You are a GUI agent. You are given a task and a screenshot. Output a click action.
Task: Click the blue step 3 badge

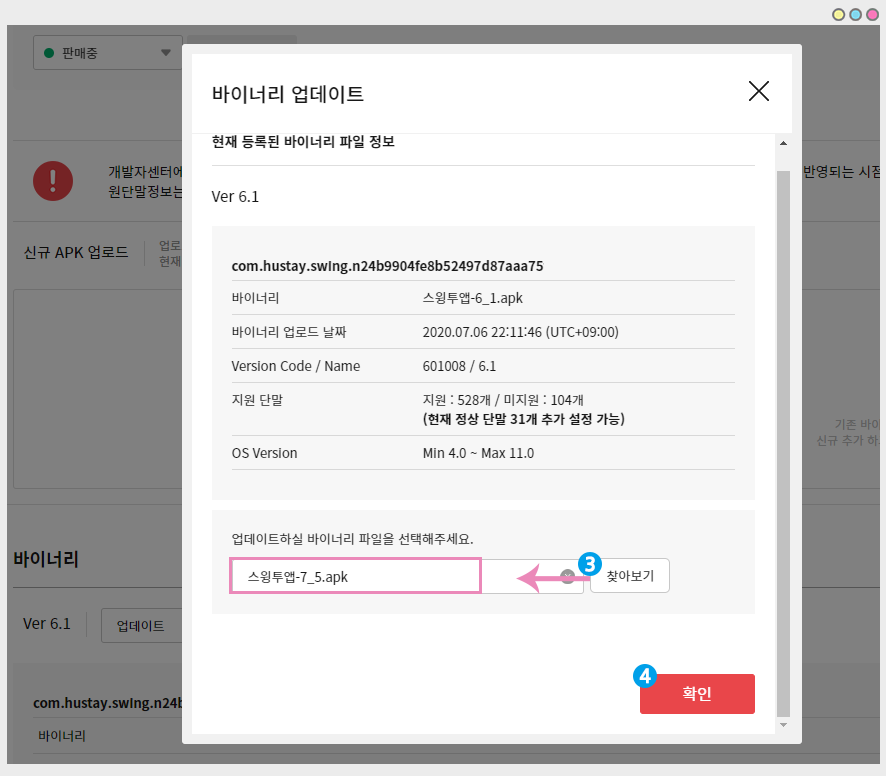[x=589, y=562]
